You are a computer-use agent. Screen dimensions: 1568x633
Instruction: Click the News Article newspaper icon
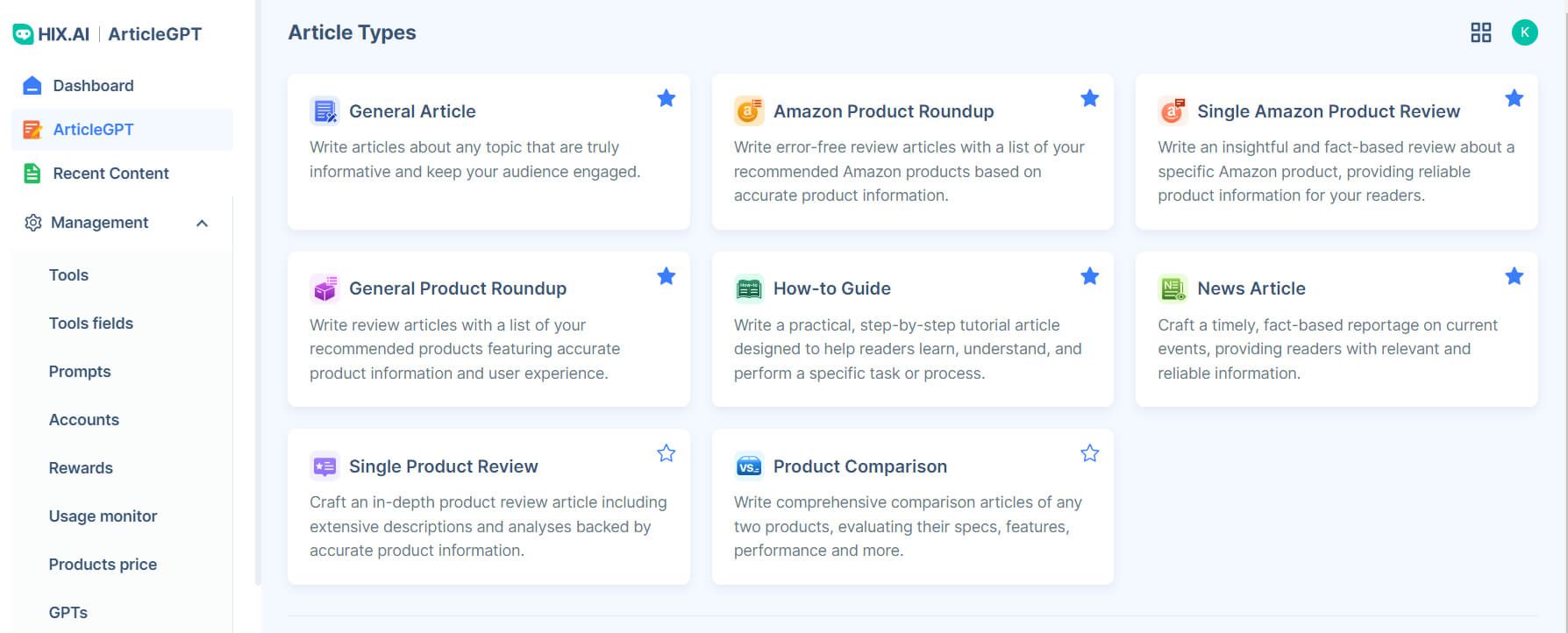point(1172,288)
